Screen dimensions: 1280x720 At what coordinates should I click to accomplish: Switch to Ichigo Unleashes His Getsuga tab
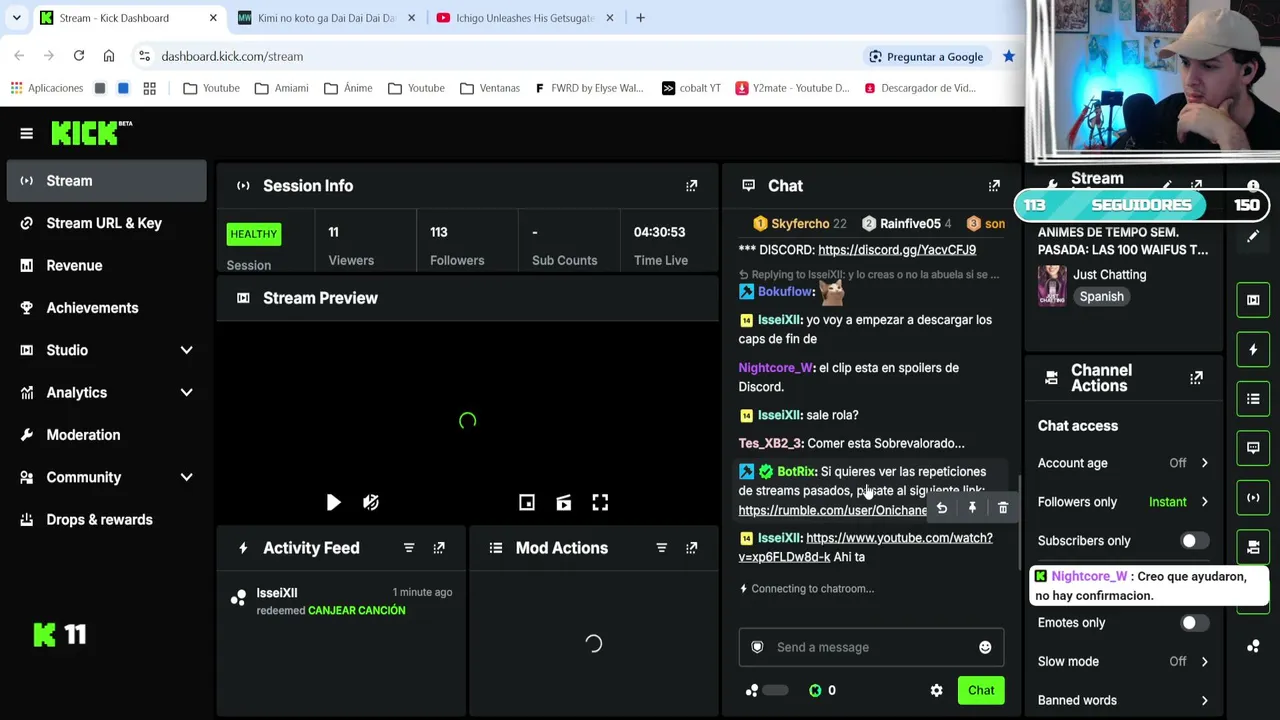tap(525, 18)
